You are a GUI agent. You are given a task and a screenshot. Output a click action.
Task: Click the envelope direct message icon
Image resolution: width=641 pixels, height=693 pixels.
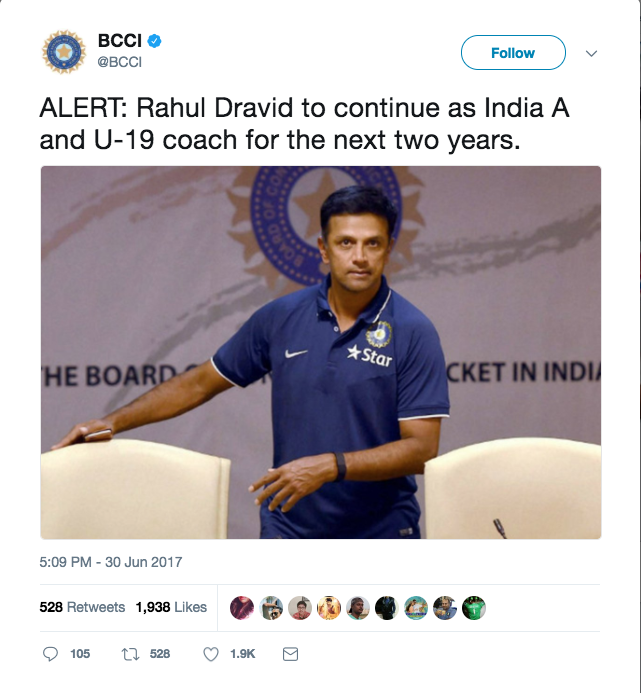click(x=290, y=654)
